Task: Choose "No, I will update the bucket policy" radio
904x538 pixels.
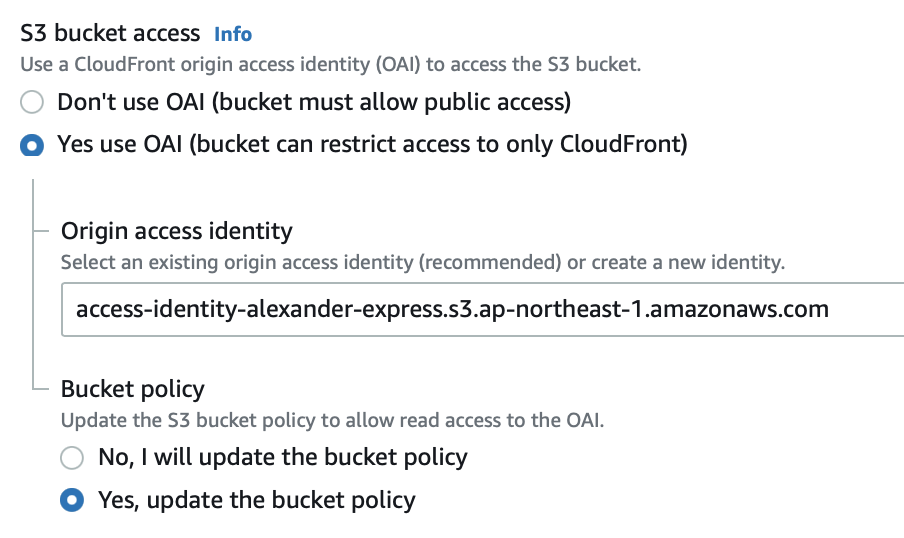Action: click(x=72, y=458)
